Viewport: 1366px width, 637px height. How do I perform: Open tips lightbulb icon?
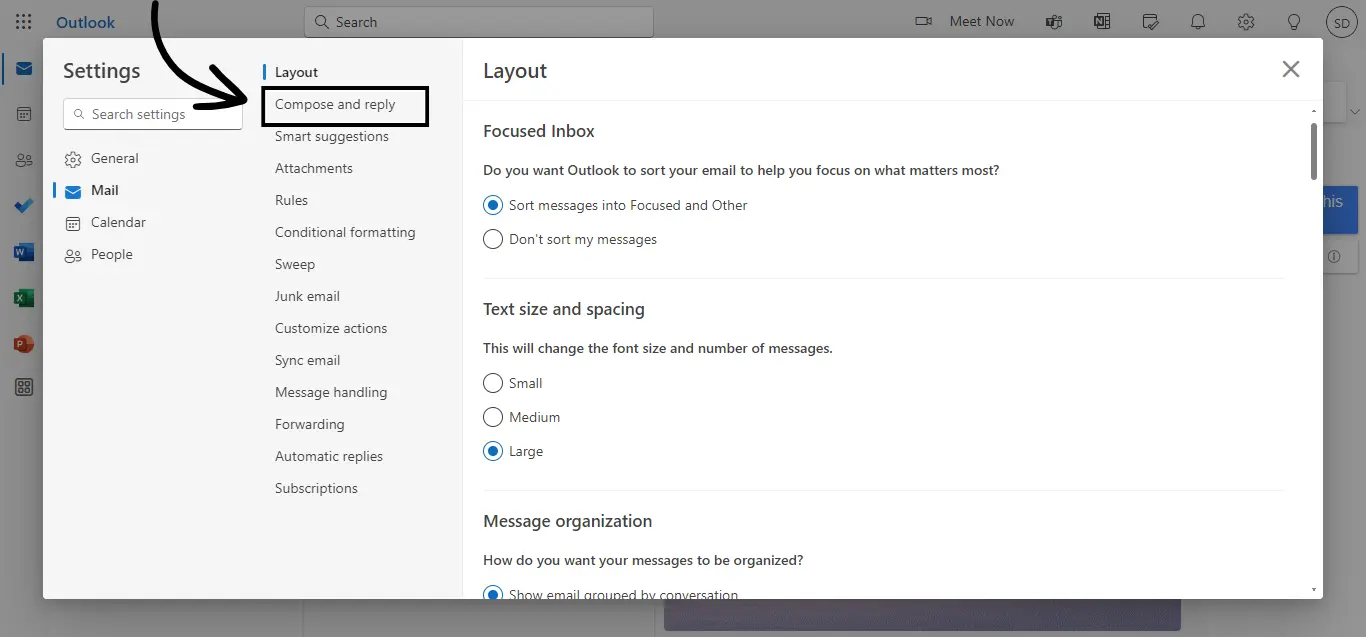pyautogui.click(x=1293, y=21)
